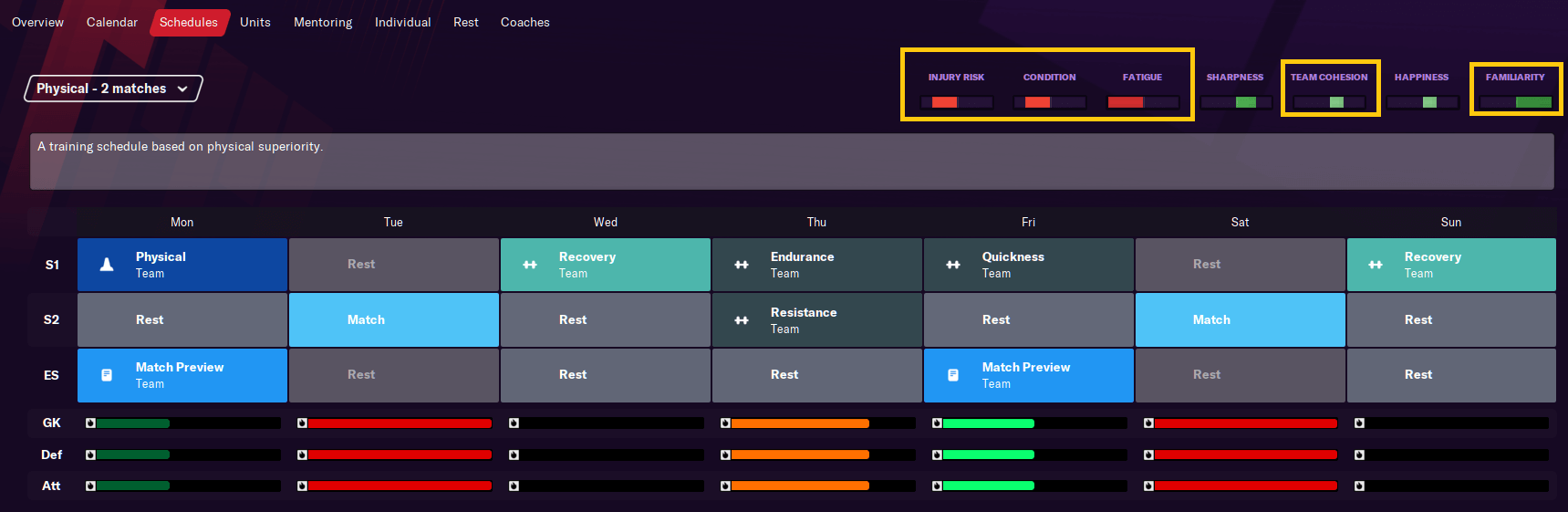This screenshot has width=1568, height=512.
Task: Open Saturday's Match session slot
Action: (1241, 320)
